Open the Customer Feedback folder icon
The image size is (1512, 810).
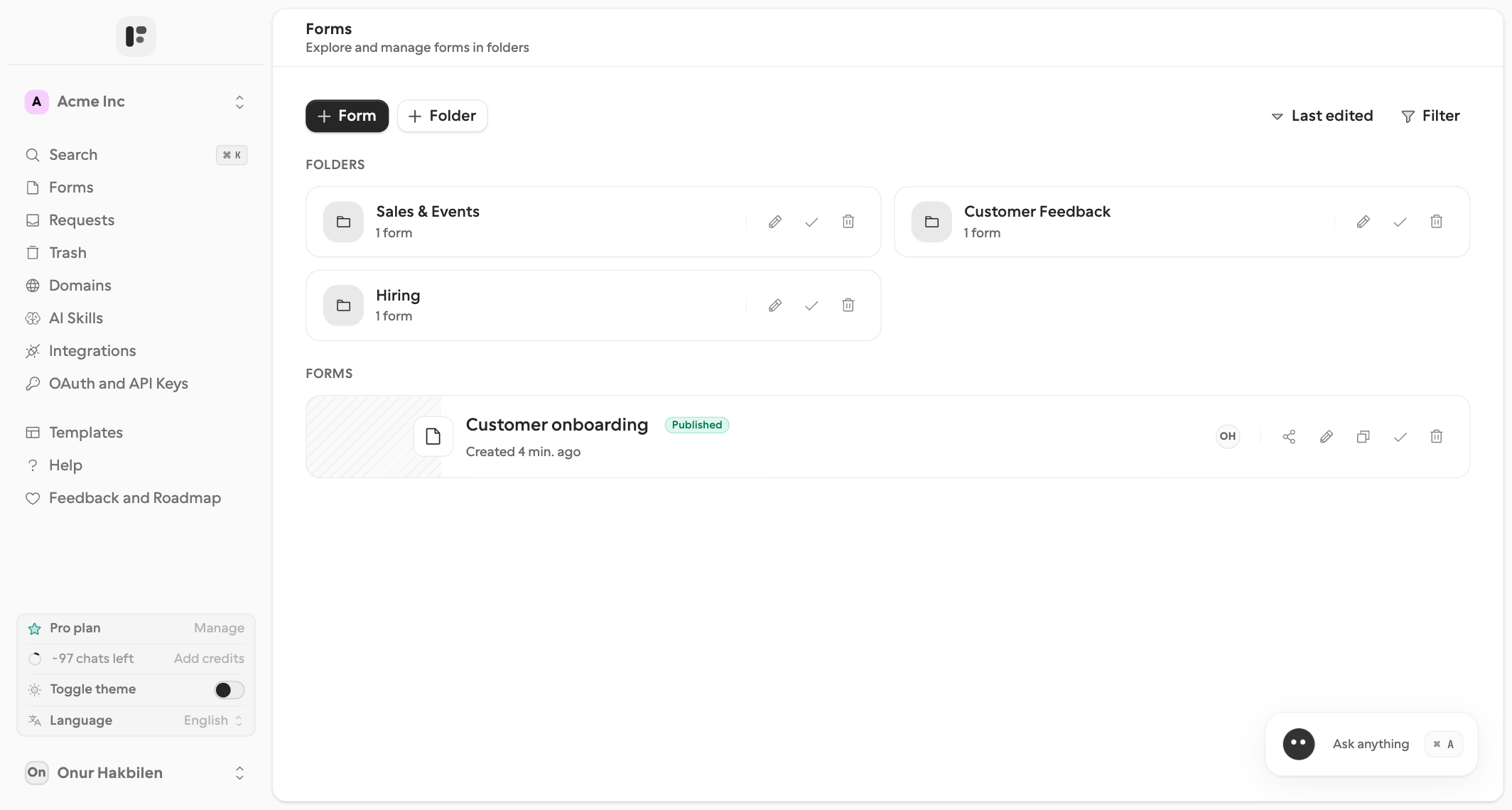(931, 222)
